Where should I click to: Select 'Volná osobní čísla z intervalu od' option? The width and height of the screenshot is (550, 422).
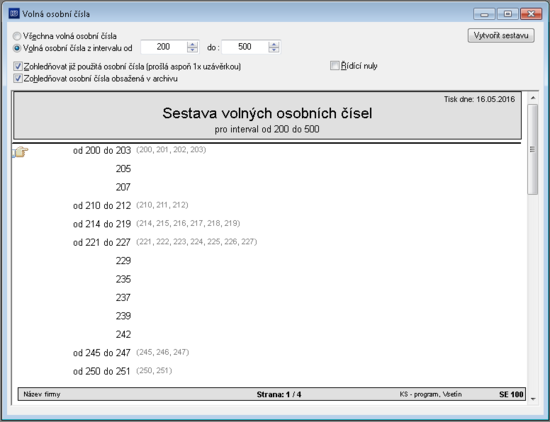[x=16, y=48]
